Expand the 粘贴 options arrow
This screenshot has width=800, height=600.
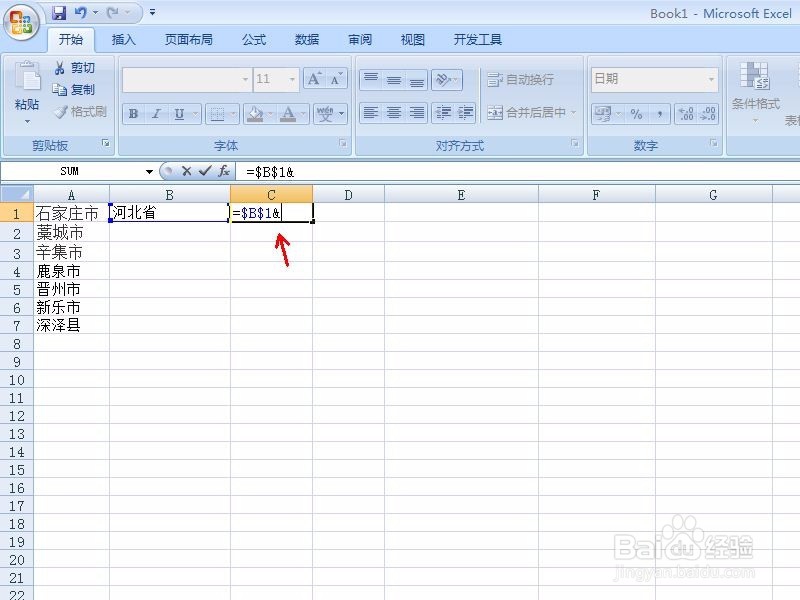click(27, 121)
